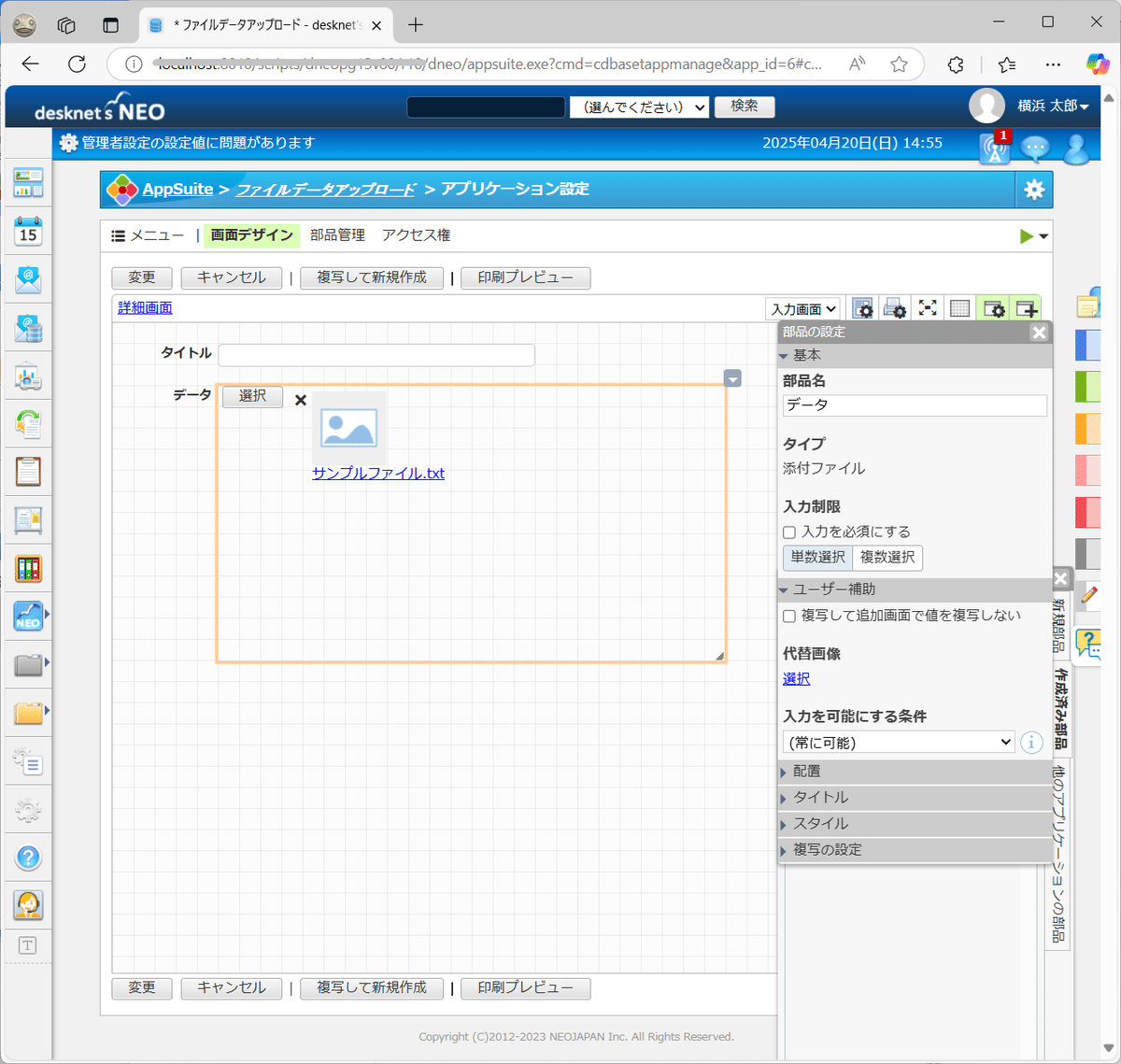Open the print settings gear icon
Screen dimensions: 1121x1064
pos(894,307)
